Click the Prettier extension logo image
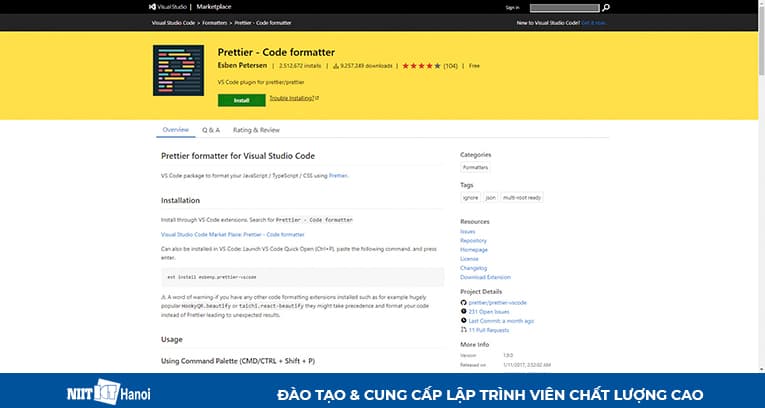 pyautogui.click(x=178, y=70)
